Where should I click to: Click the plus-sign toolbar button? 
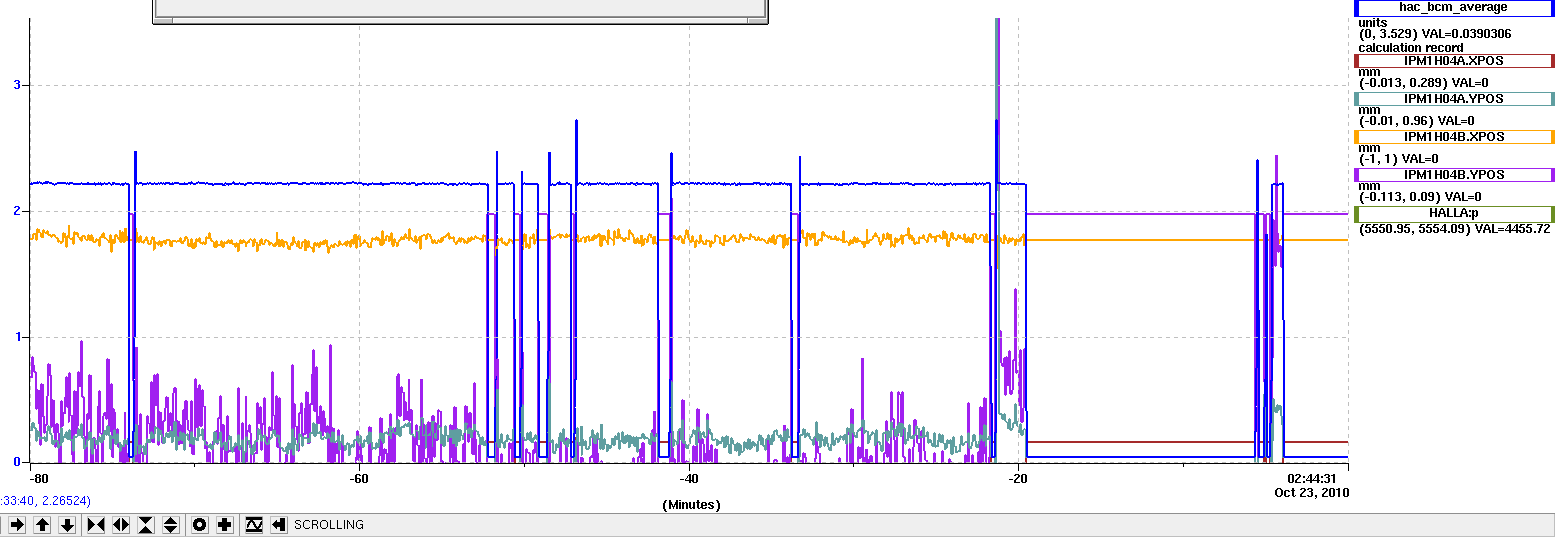(224, 524)
